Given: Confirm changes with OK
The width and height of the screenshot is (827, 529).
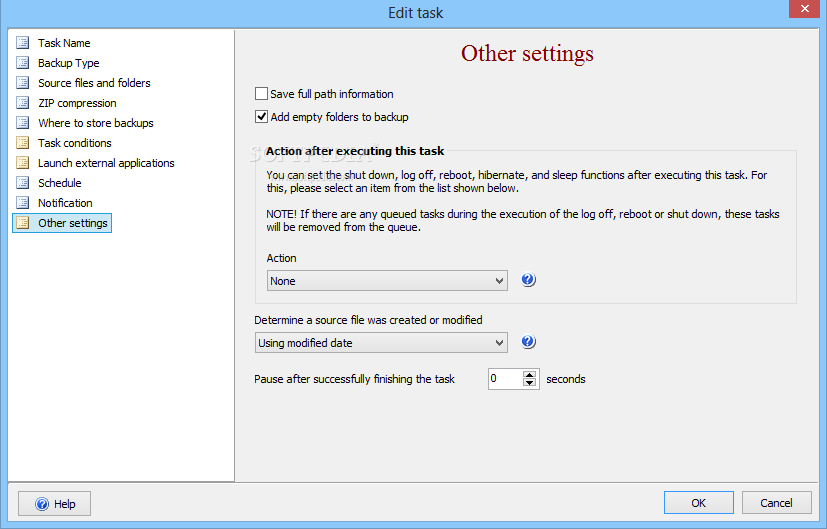Looking at the screenshot, I should [698, 503].
